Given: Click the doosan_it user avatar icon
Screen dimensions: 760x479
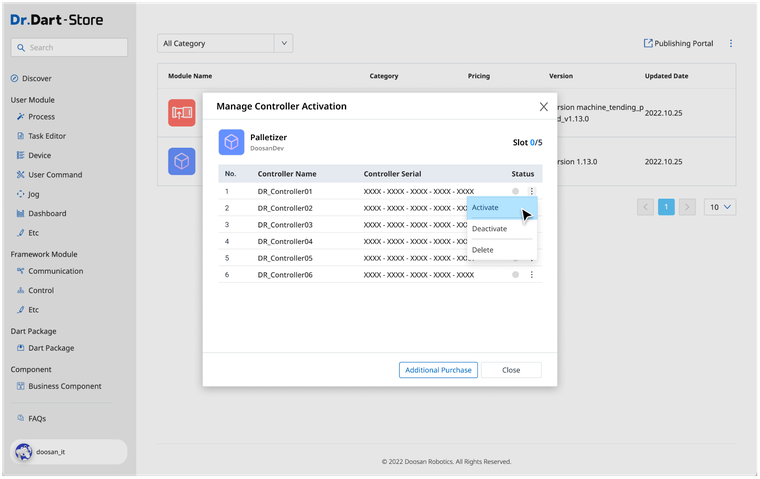Looking at the screenshot, I should click(24, 452).
